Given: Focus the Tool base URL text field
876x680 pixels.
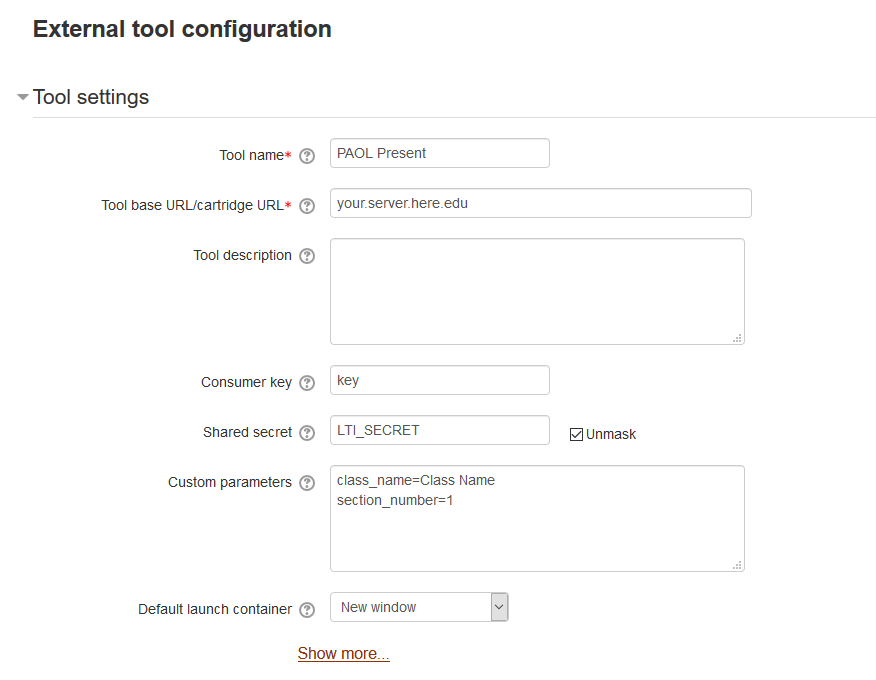Looking at the screenshot, I should 540,203.
